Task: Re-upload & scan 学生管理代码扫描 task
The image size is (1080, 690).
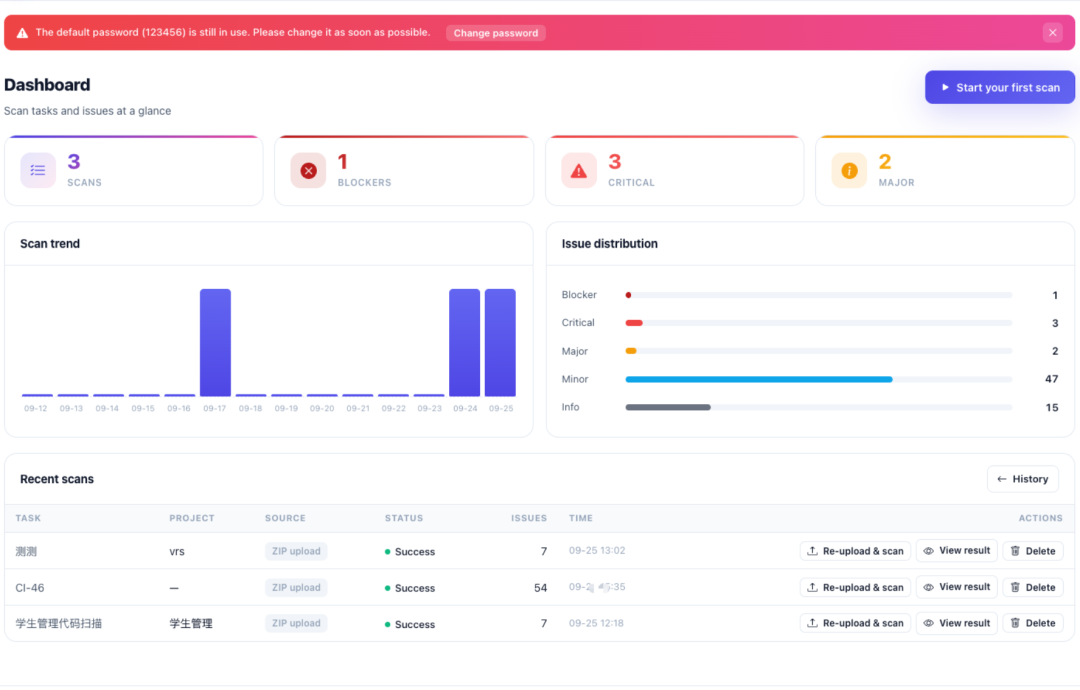Action: [855, 623]
